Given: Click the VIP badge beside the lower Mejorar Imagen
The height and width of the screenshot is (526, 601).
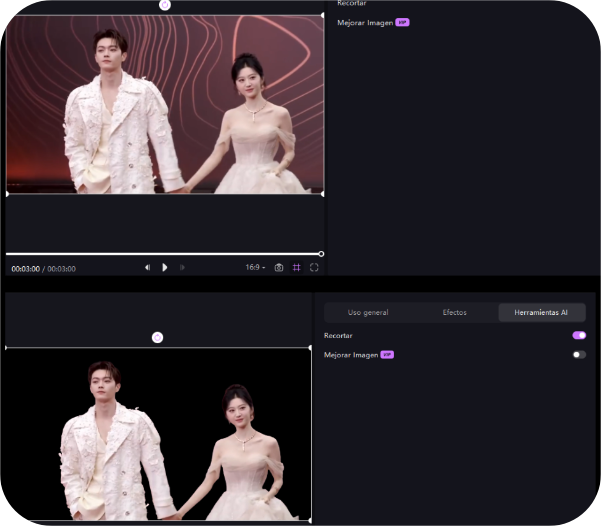Looking at the screenshot, I should tap(387, 355).
